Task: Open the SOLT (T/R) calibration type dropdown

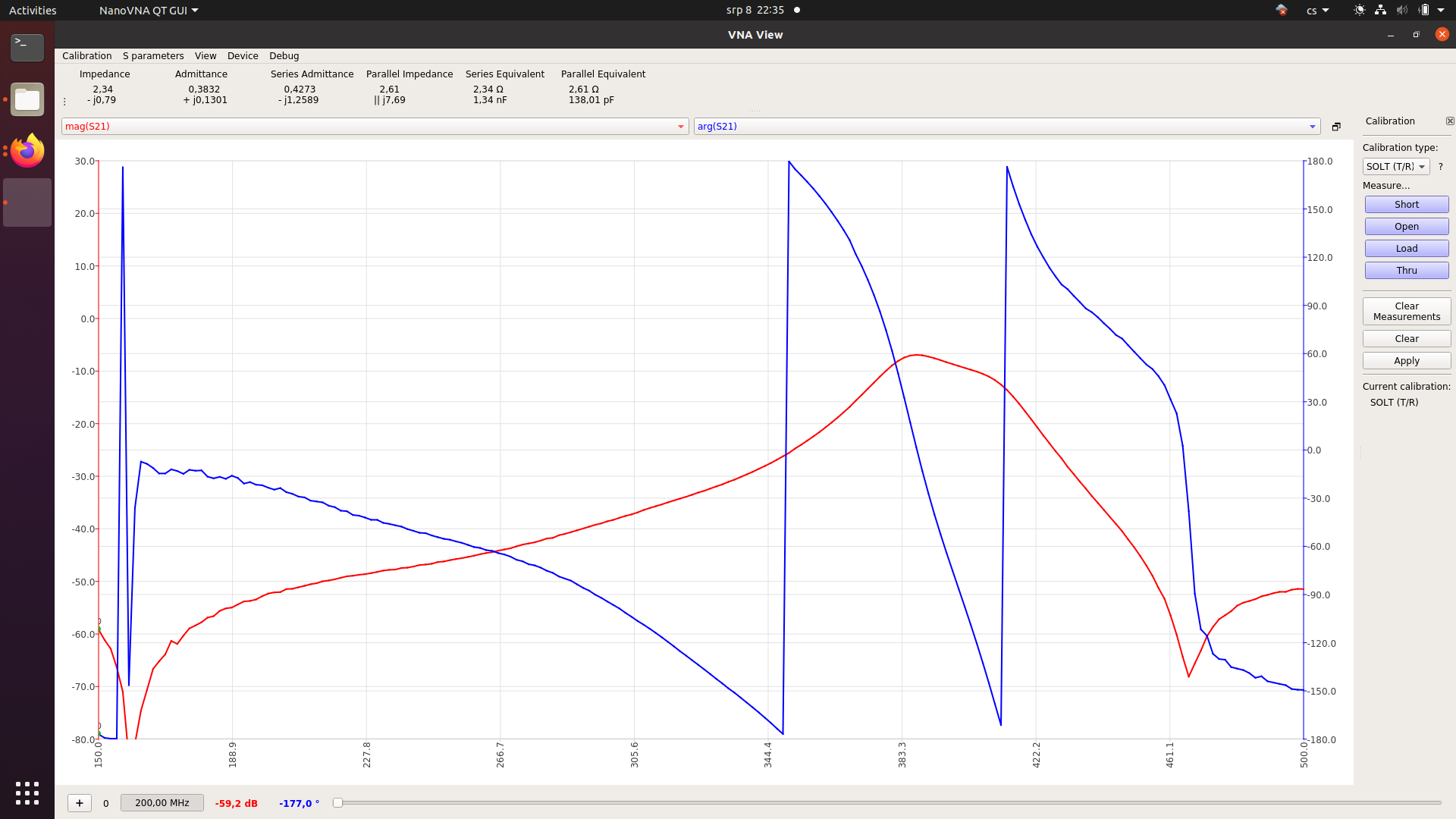Action: click(1395, 167)
